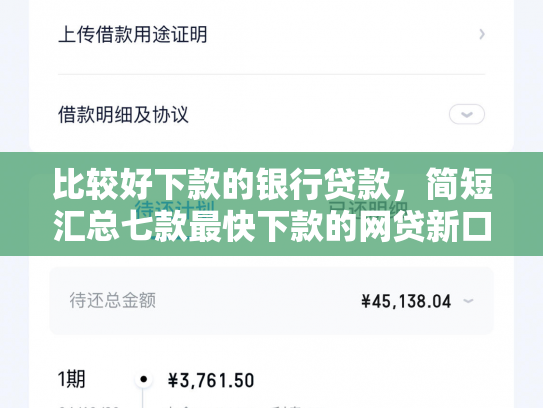Switch to the 待还计划 tab
Viewport: 543px width, 408px height.
(174, 210)
